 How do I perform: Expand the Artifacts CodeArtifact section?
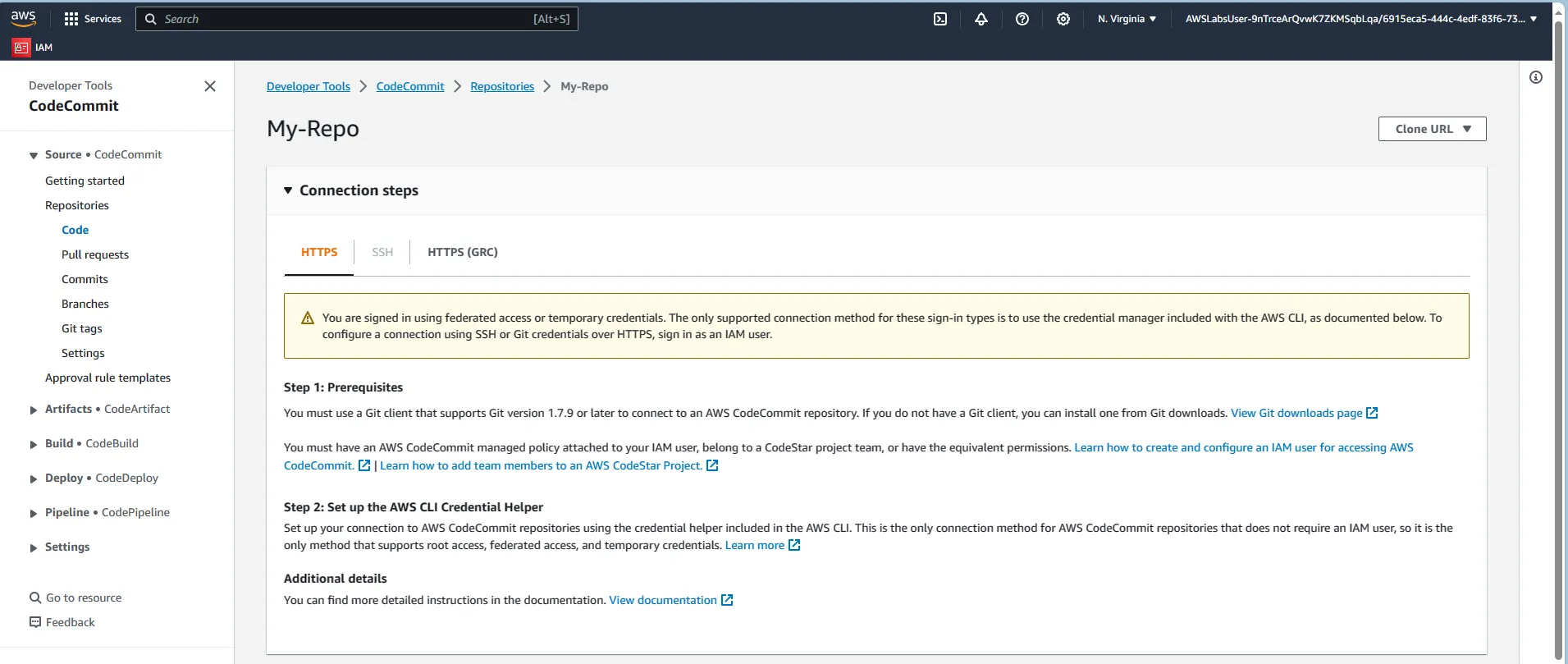click(34, 410)
